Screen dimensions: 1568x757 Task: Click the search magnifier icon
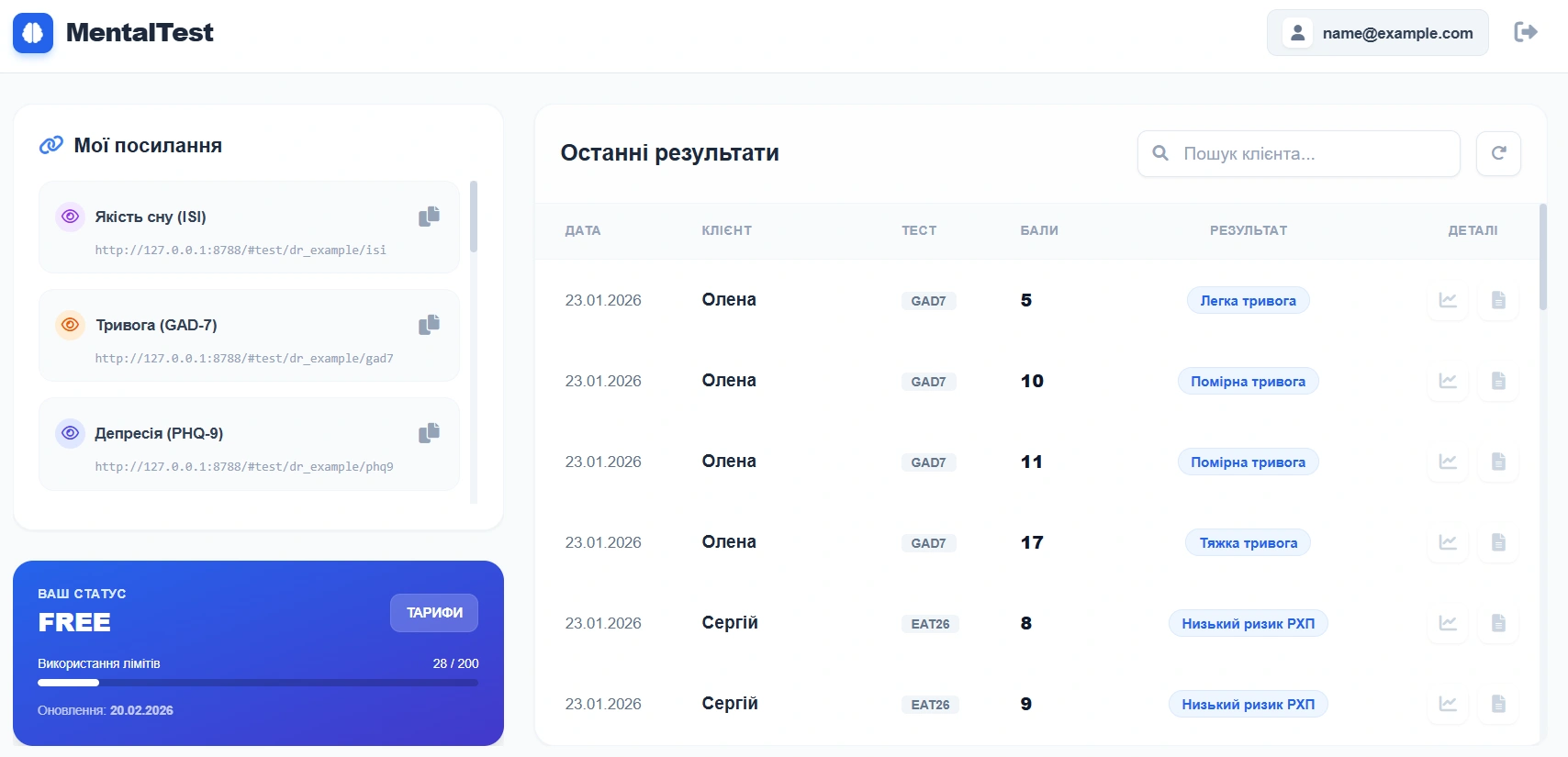pos(1160,153)
